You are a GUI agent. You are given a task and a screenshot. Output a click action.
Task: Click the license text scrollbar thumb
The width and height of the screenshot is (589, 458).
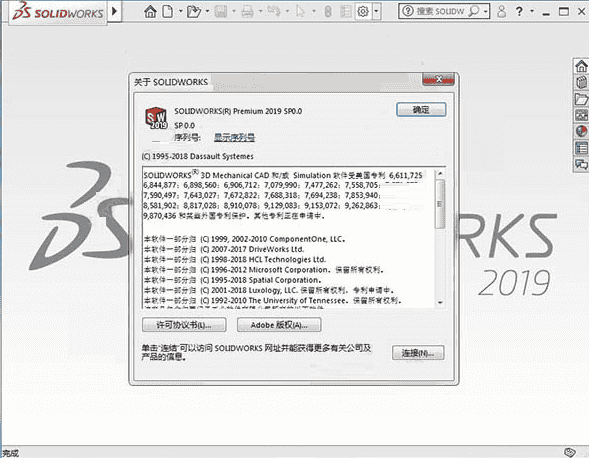pyautogui.click(x=440, y=204)
